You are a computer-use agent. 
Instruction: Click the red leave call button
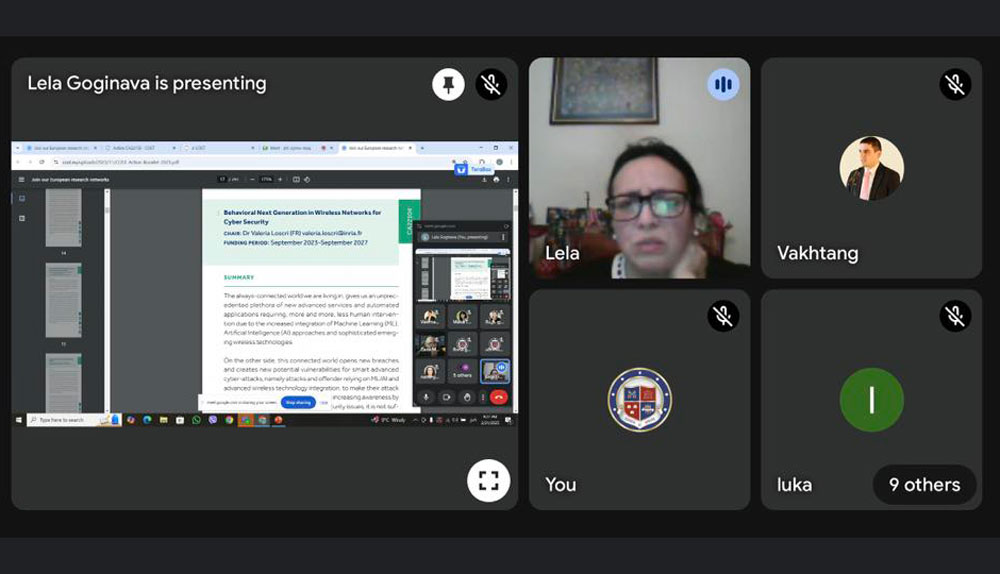499,397
